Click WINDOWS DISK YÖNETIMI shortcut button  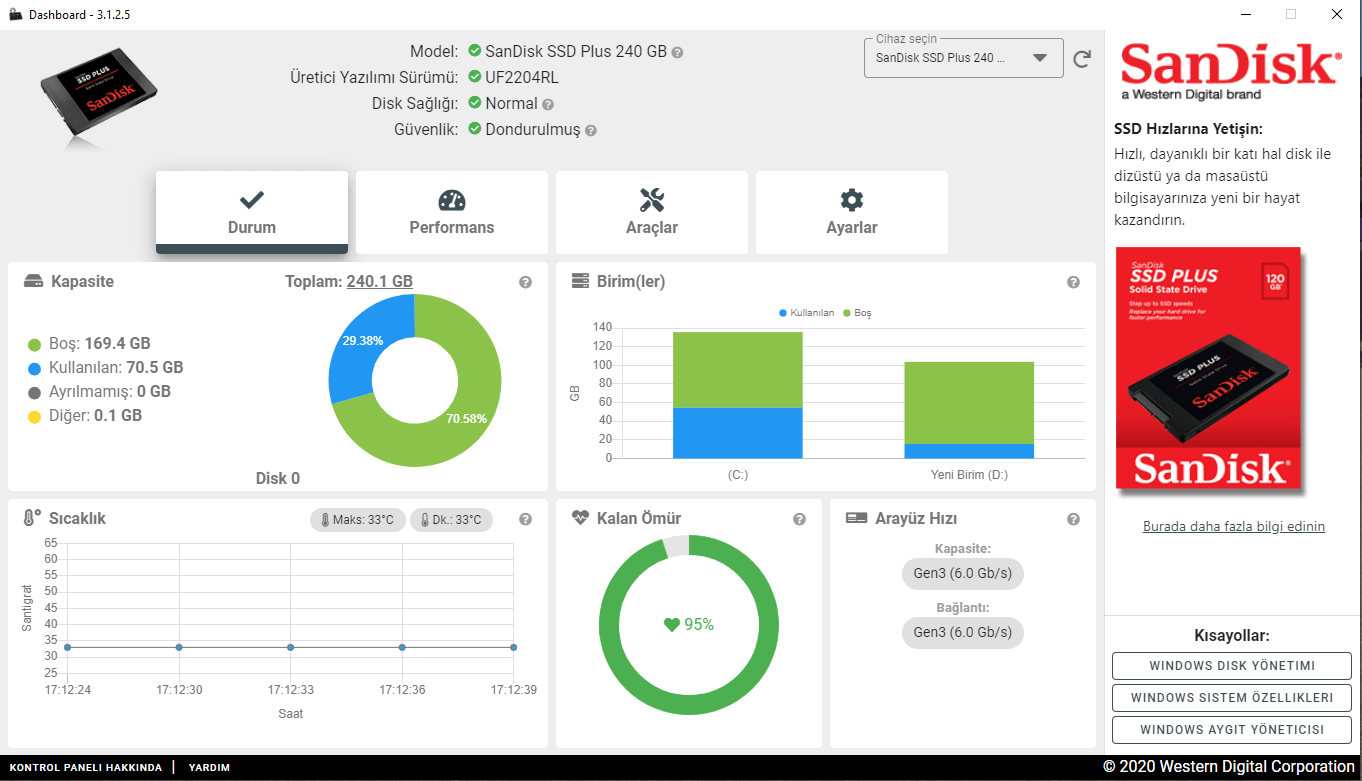pos(1232,666)
